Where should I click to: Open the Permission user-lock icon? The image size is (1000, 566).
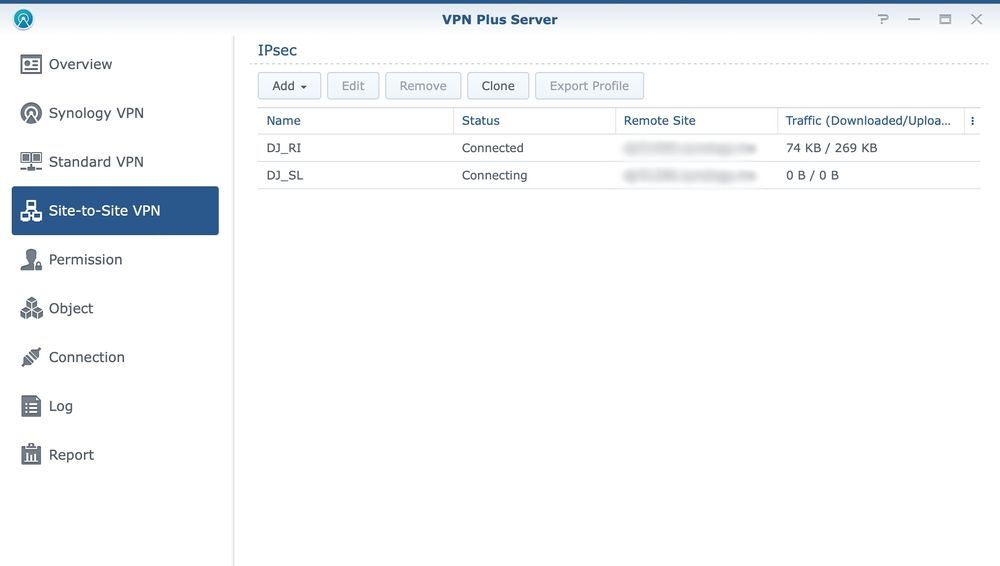[31, 260]
